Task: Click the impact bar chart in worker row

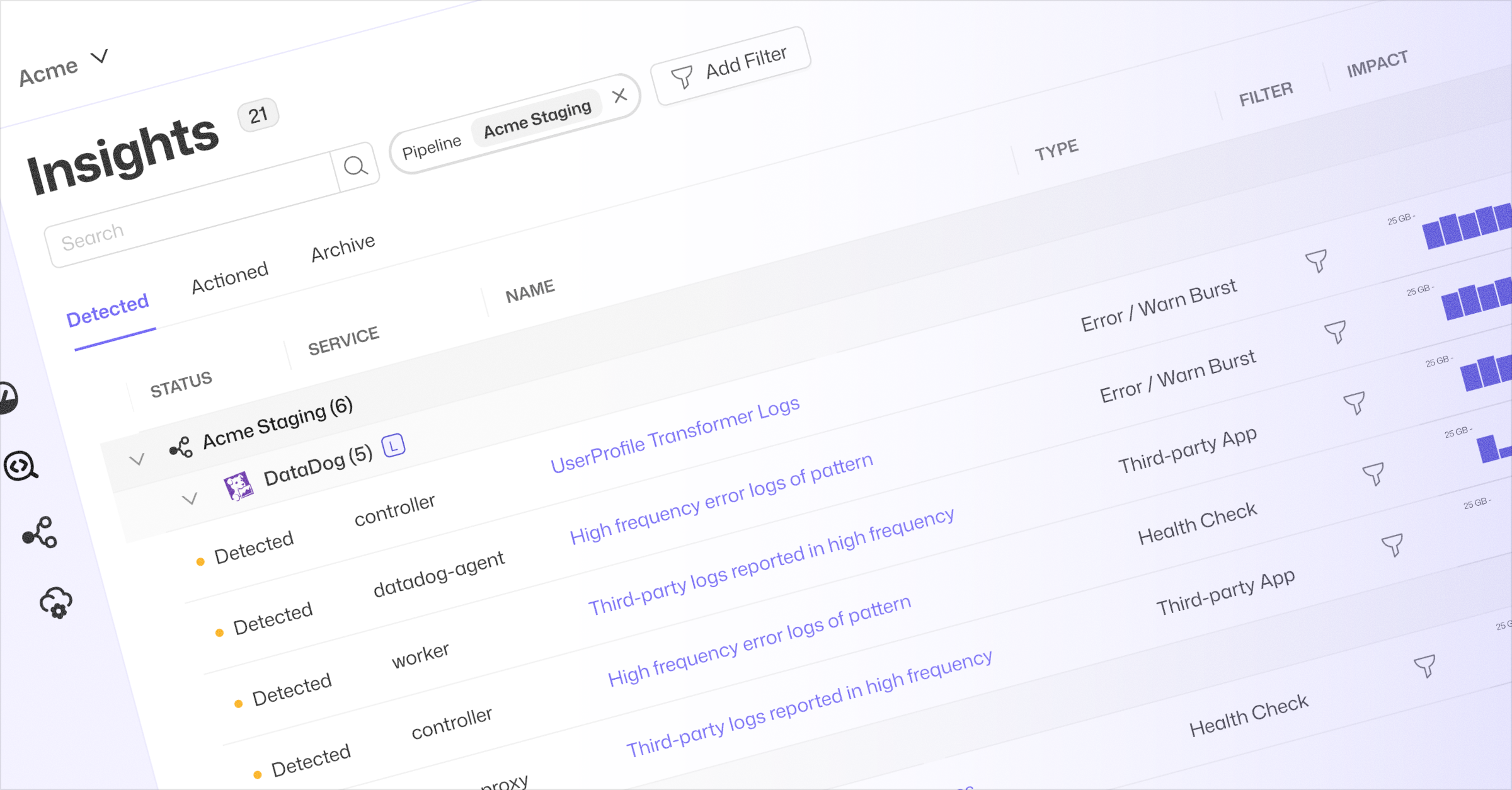Action: click(x=1486, y=372)
